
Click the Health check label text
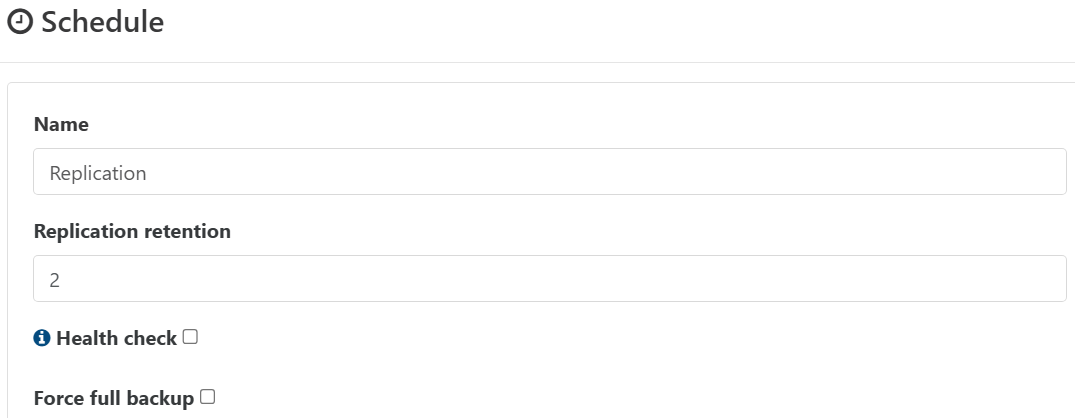tap(116, 338)
